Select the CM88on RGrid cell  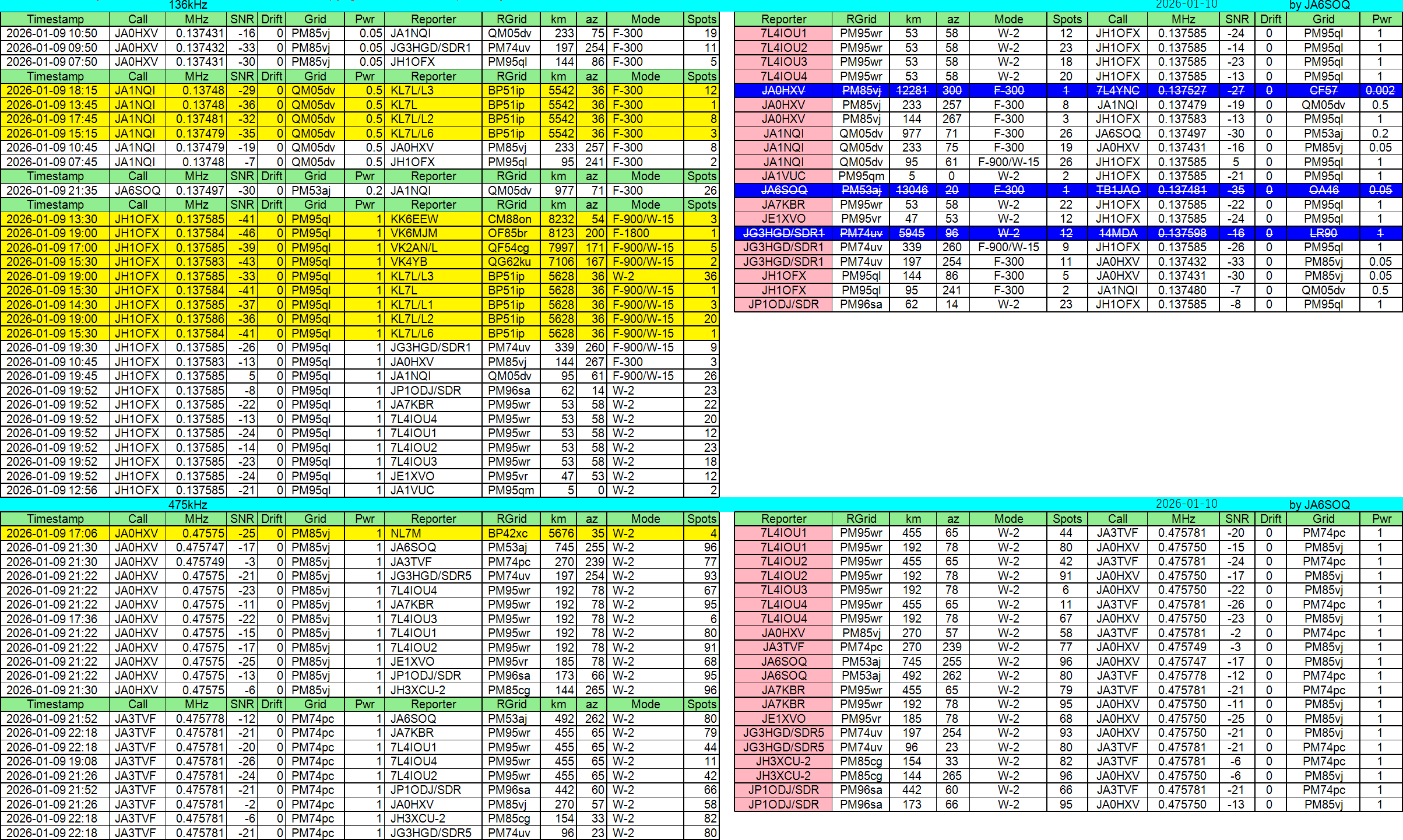[509, 219]
